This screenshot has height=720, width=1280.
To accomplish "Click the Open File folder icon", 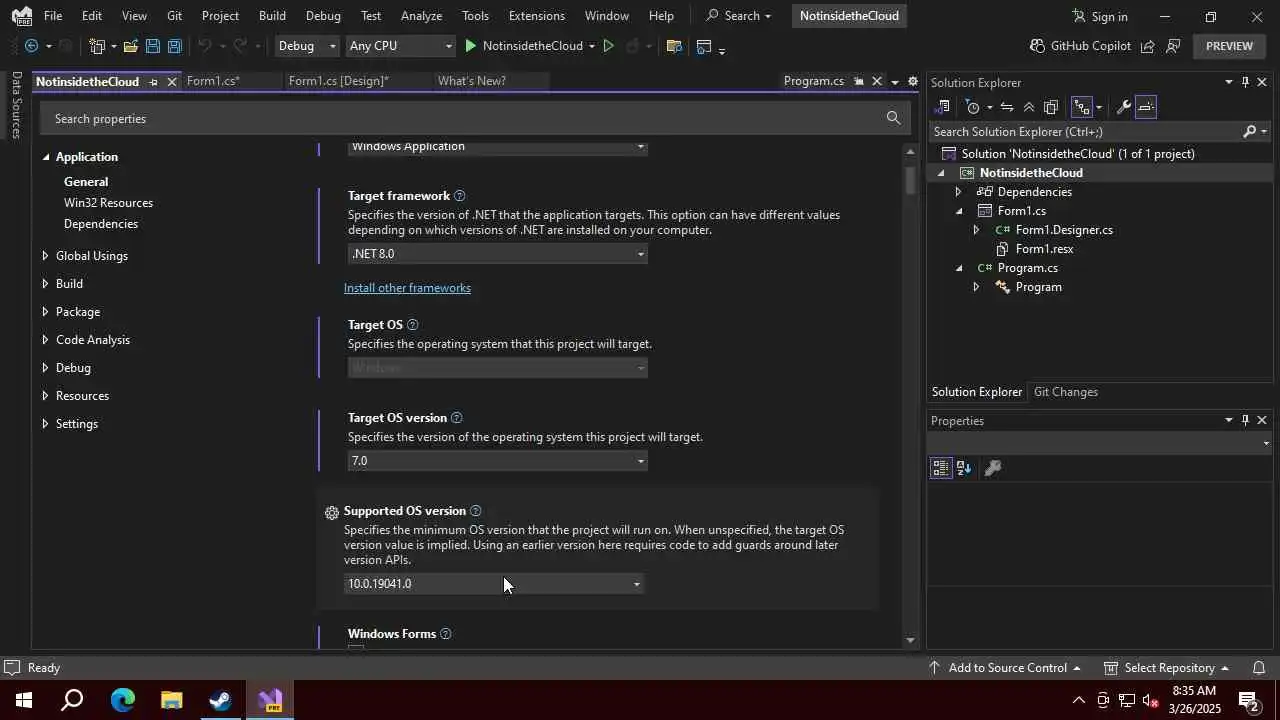I will click(130, 46).
